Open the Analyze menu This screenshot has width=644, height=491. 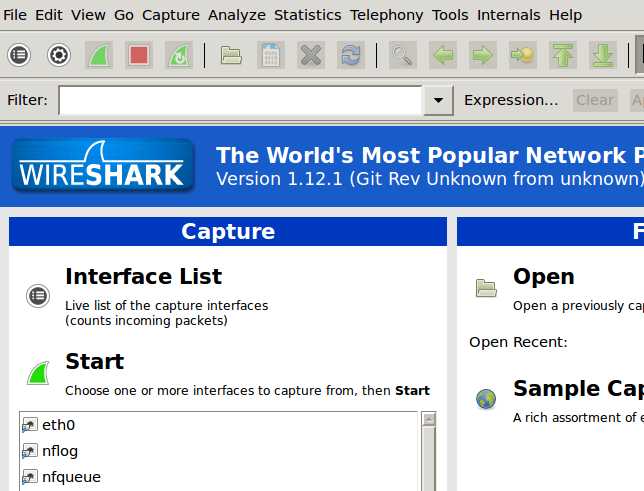(x=237, y=15)
